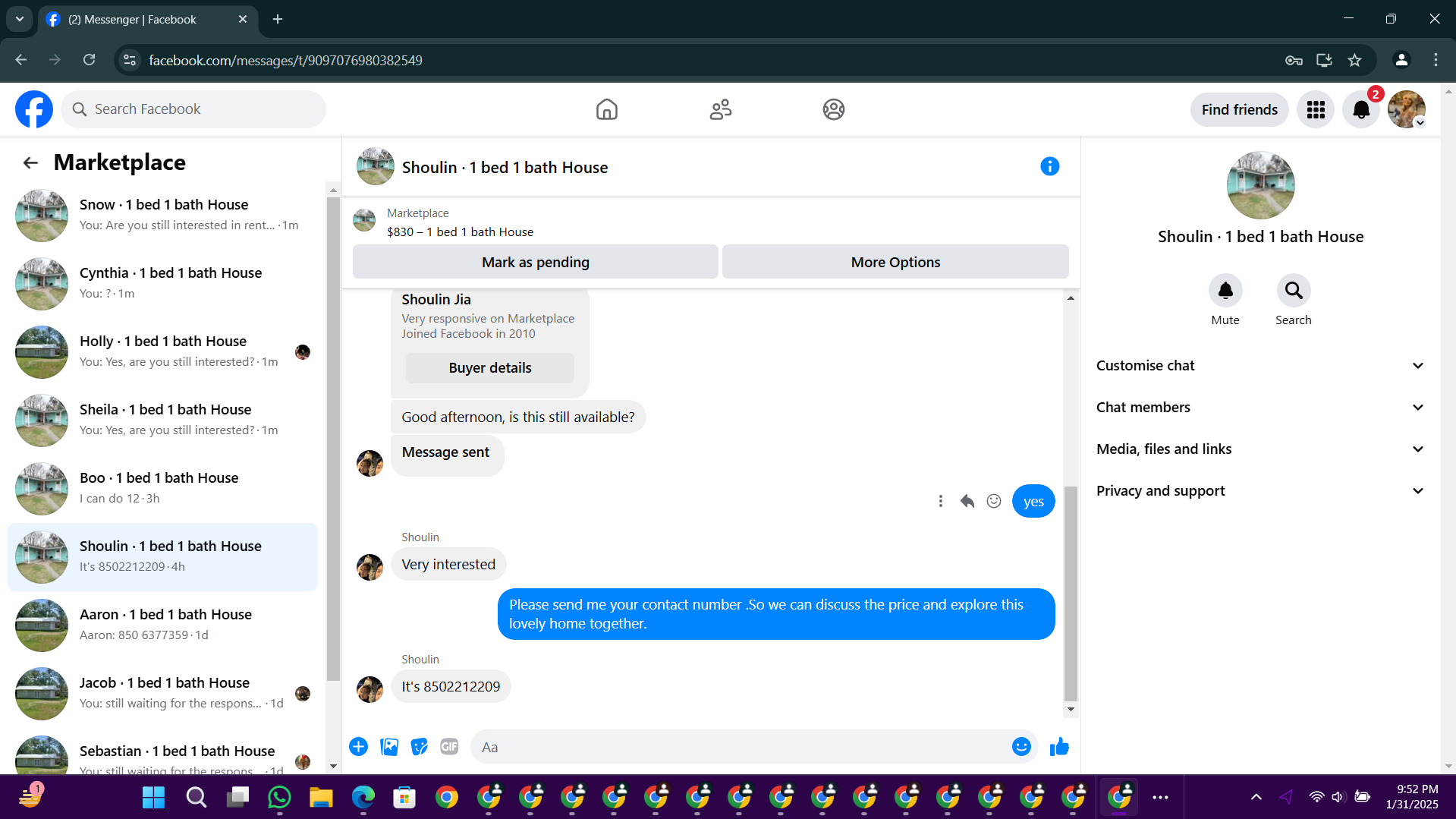Open the Aaron conversation

click(x=162, y=625)
